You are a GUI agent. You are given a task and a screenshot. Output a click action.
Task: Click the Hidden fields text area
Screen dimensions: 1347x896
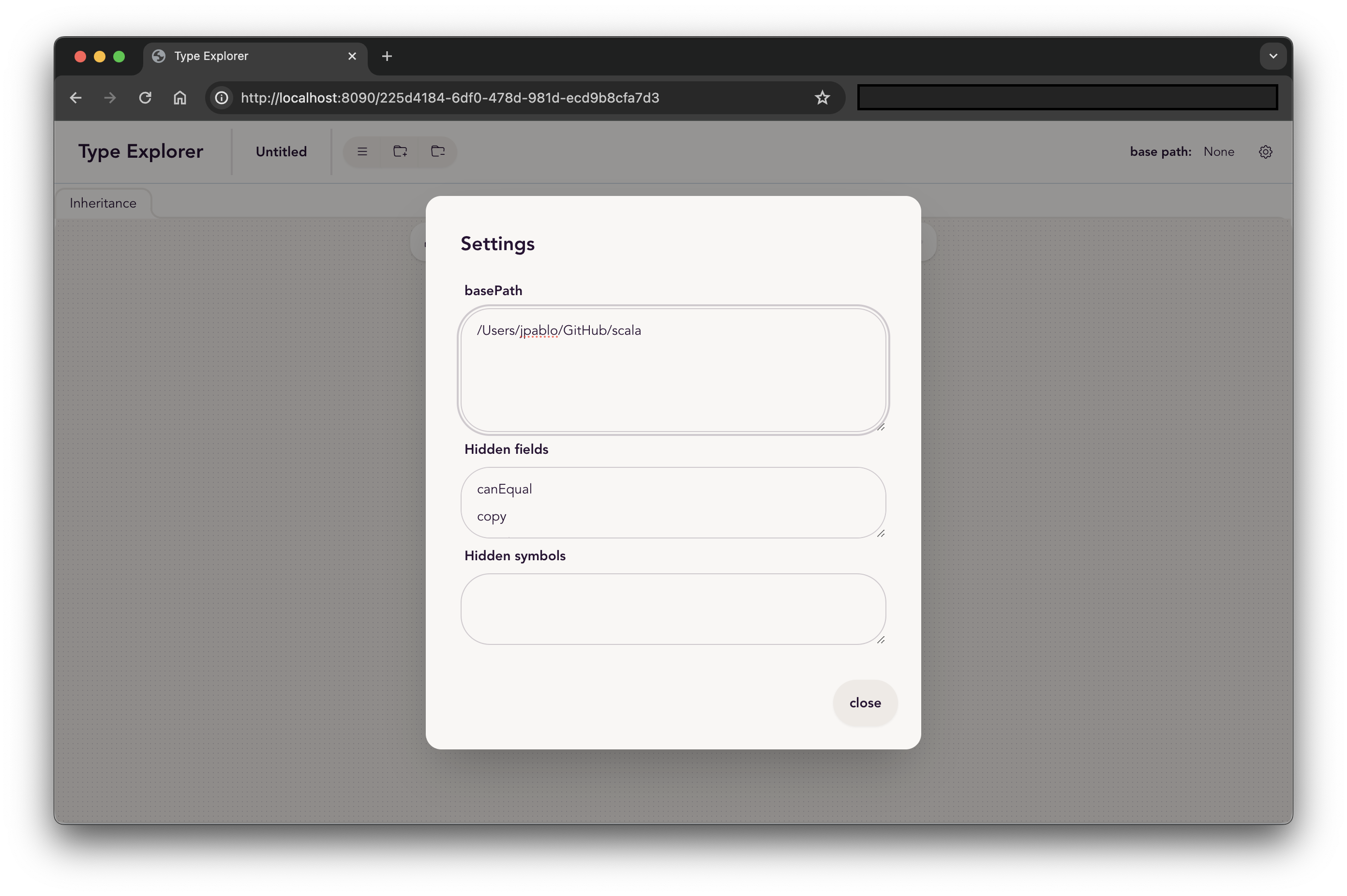(673, 503)
